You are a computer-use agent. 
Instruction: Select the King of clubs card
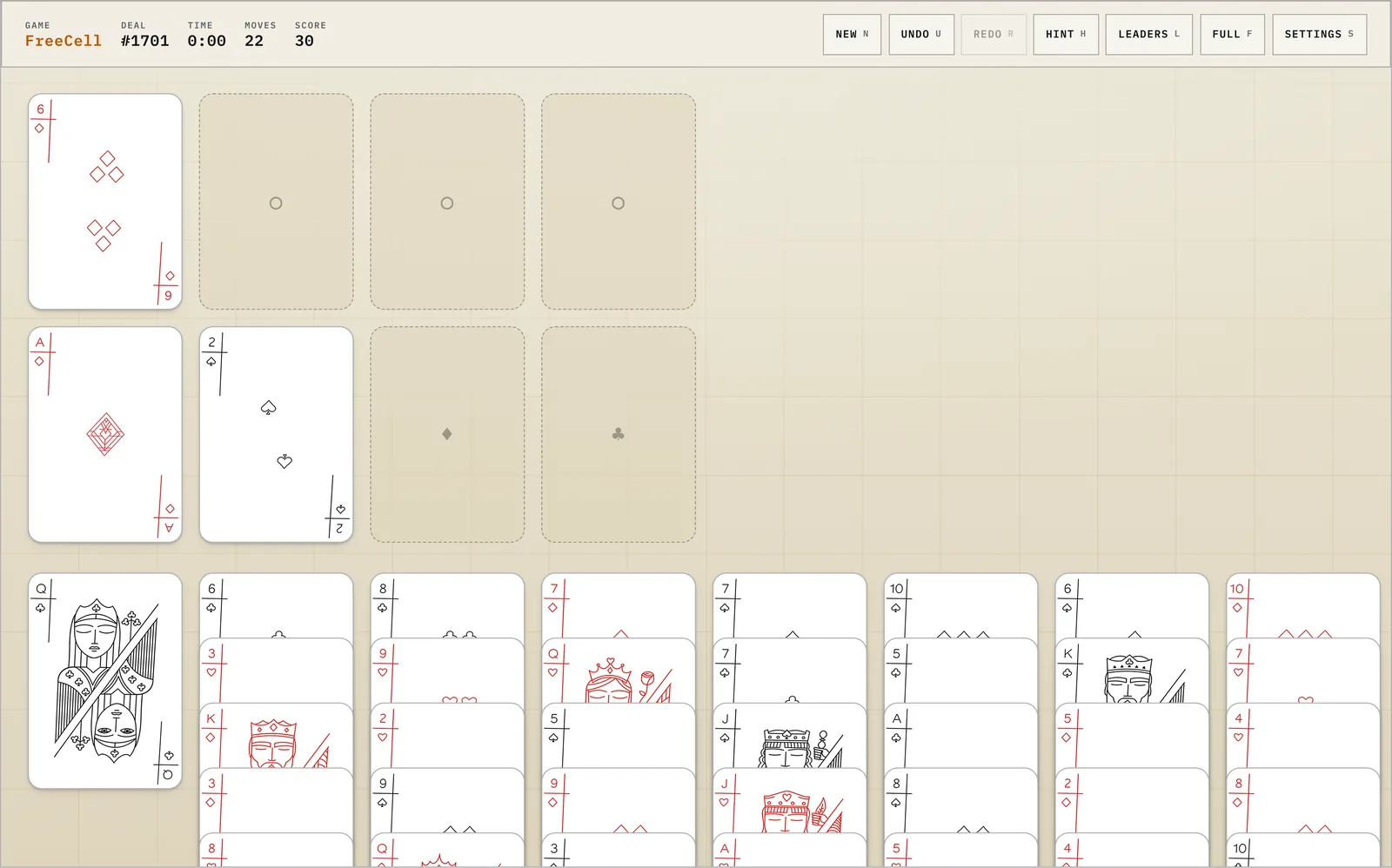coord(1132,671)
